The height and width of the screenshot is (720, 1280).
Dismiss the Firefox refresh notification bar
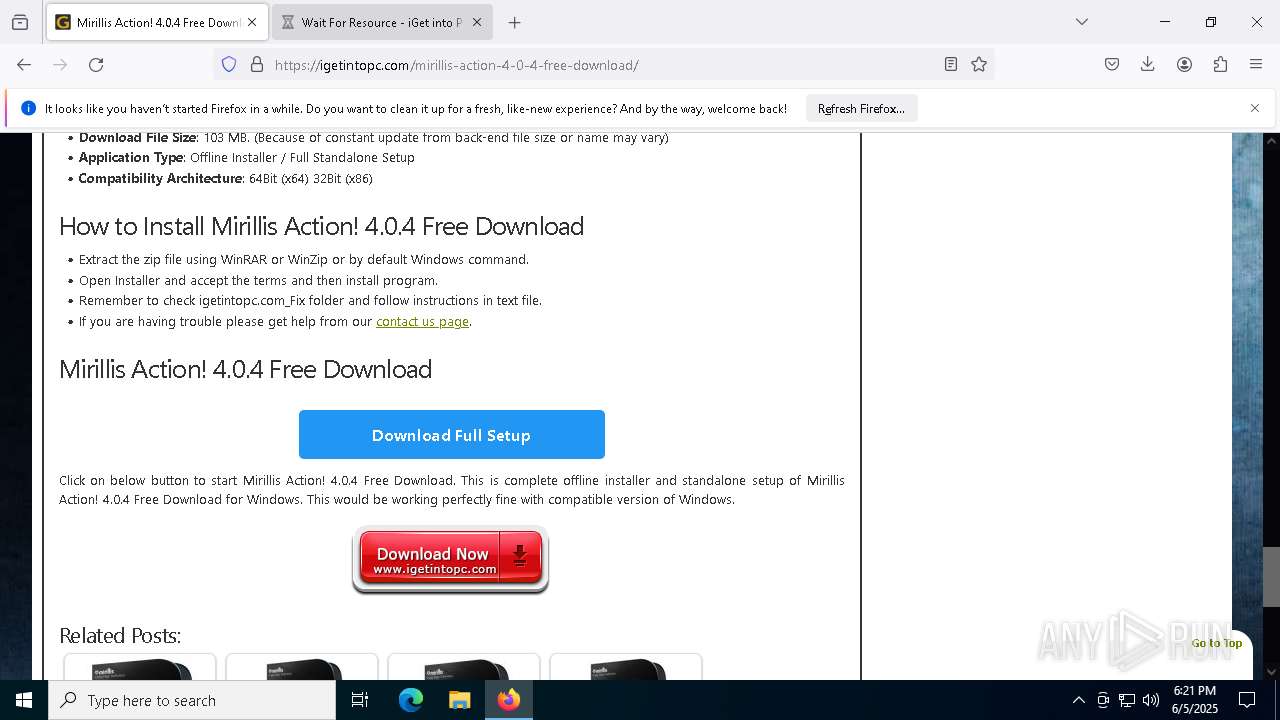[1255, 108]
